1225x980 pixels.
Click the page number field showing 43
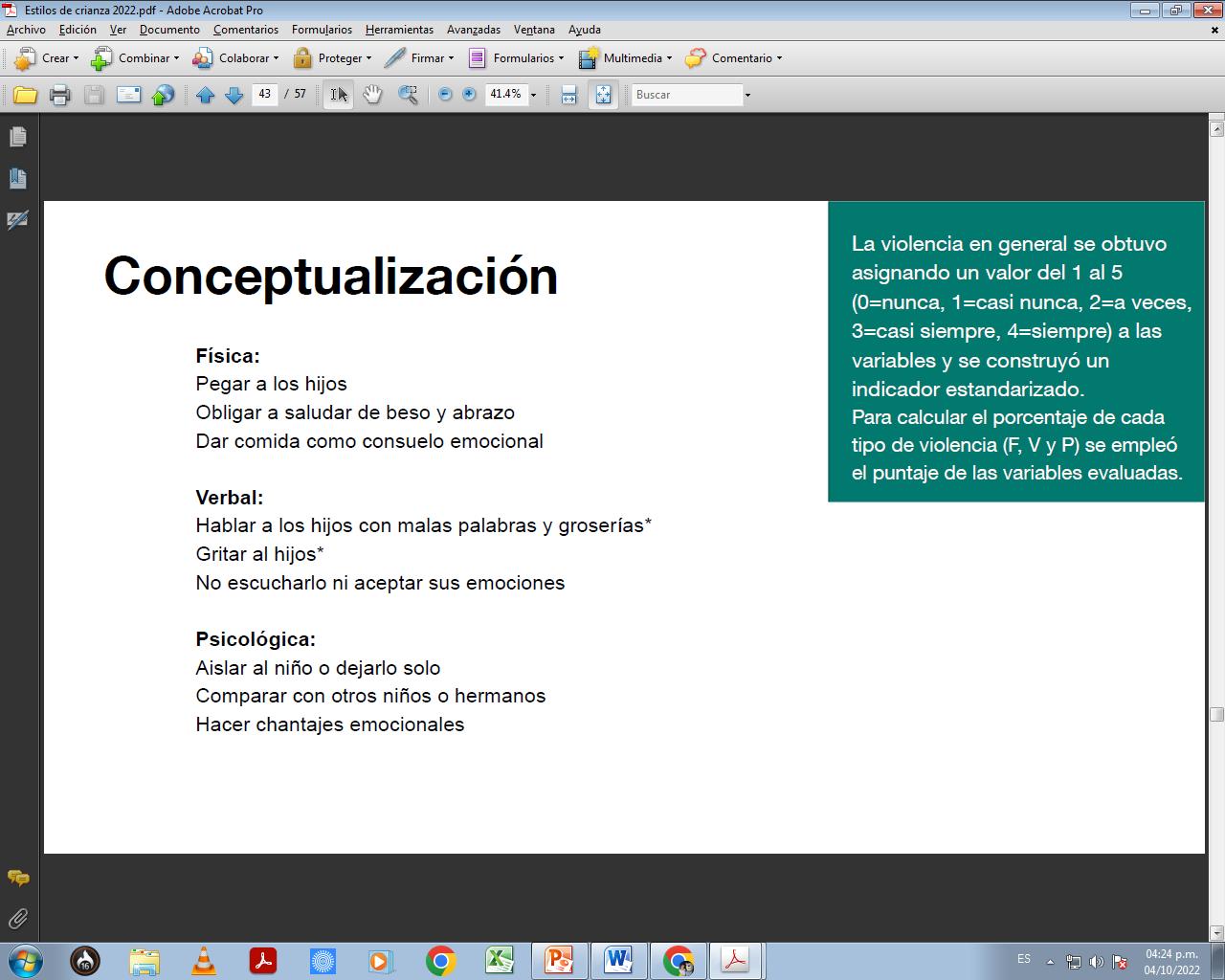coord(265,94)
